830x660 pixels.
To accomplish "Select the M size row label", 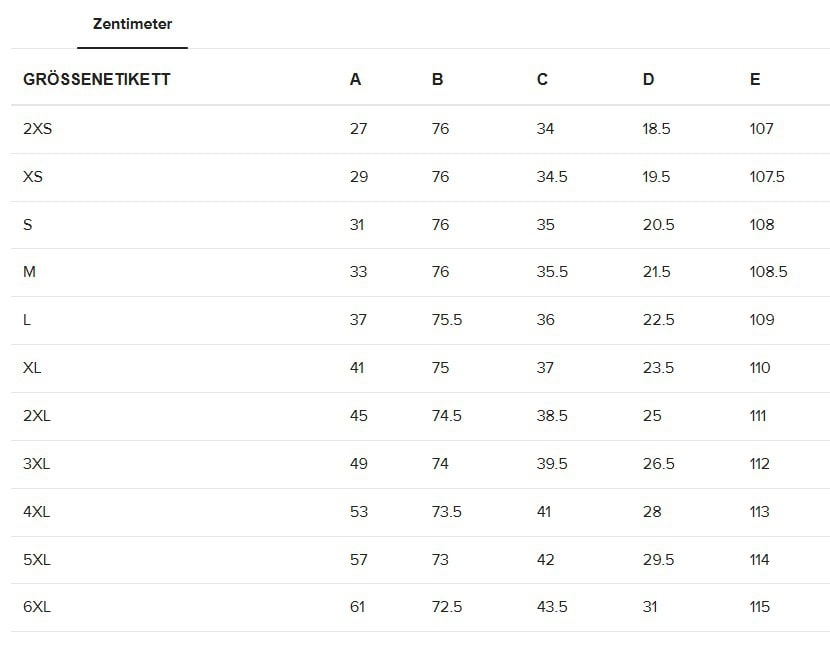I will coord(29,272).
